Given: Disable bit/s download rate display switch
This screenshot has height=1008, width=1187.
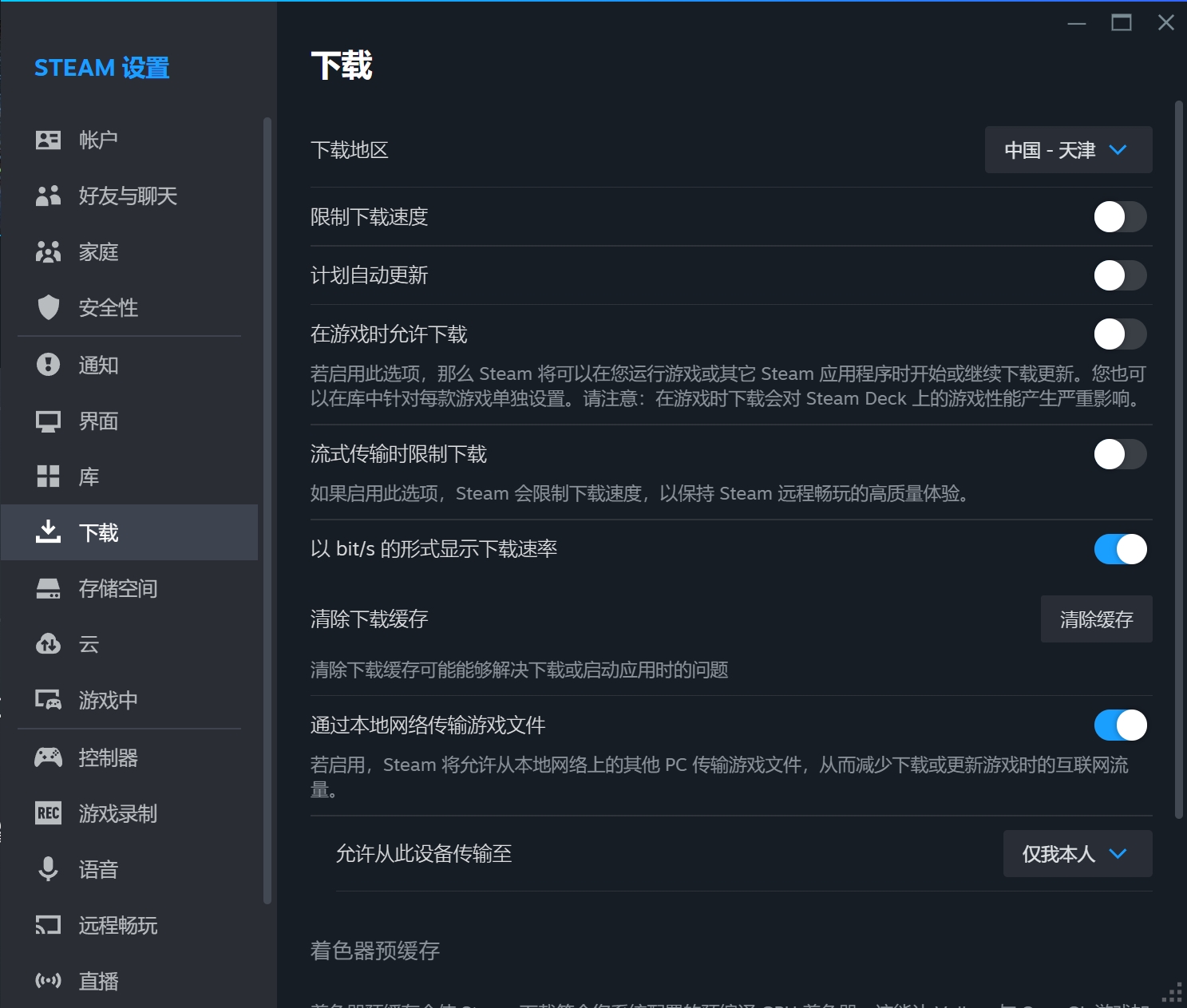Looking at the screenshot, I should tap(1120, 549).
